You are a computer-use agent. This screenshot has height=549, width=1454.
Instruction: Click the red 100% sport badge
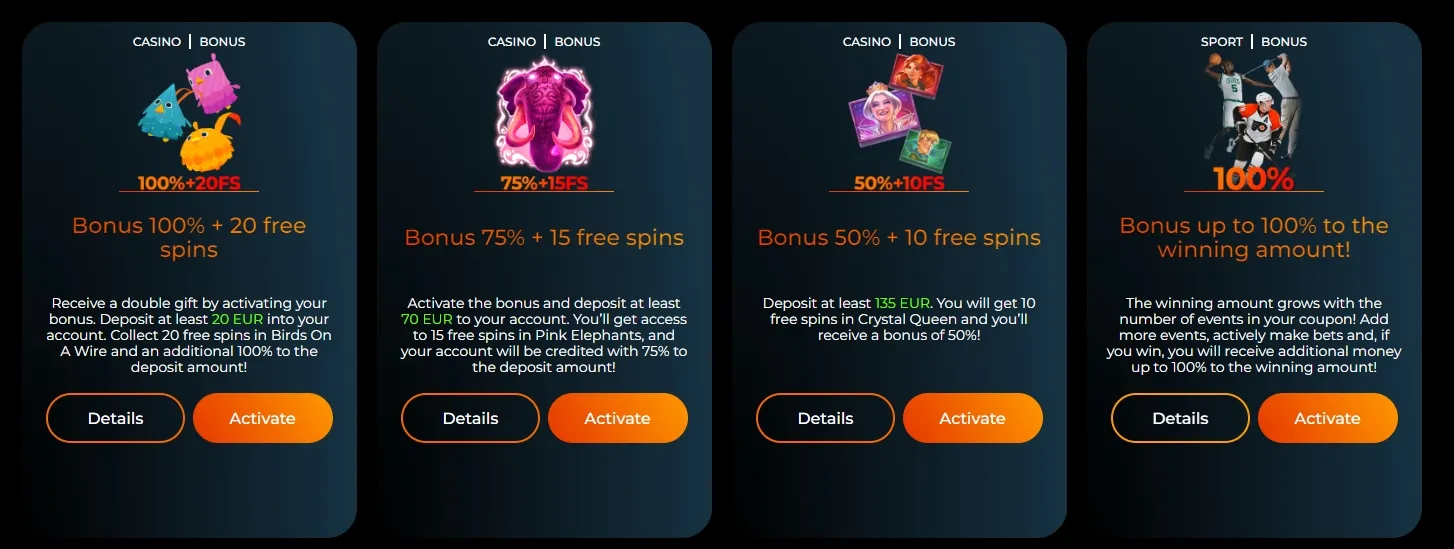click(x=1253, y=179)
